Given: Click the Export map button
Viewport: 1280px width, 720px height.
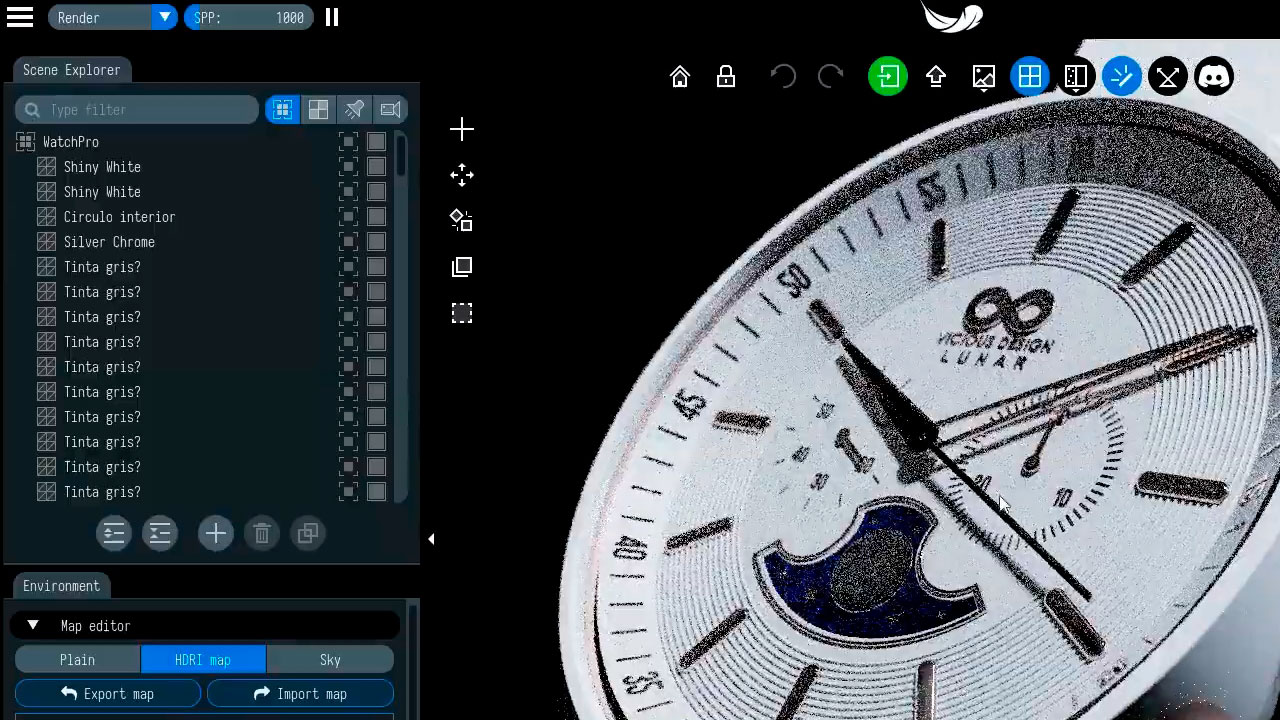Looking at the screenshot, I should (x=108, y=694).
